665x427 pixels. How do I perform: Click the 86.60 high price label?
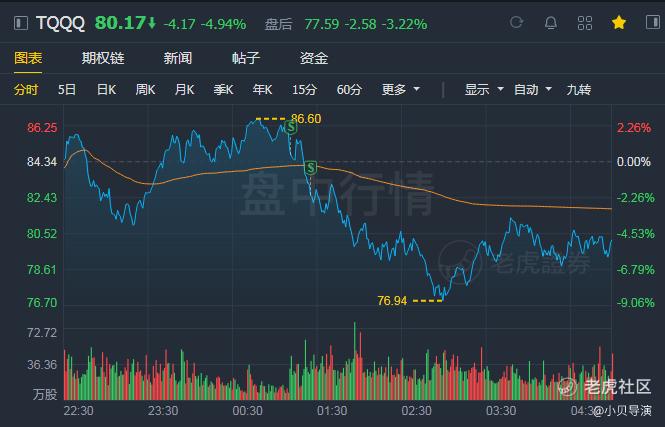(x=306, y=119)
